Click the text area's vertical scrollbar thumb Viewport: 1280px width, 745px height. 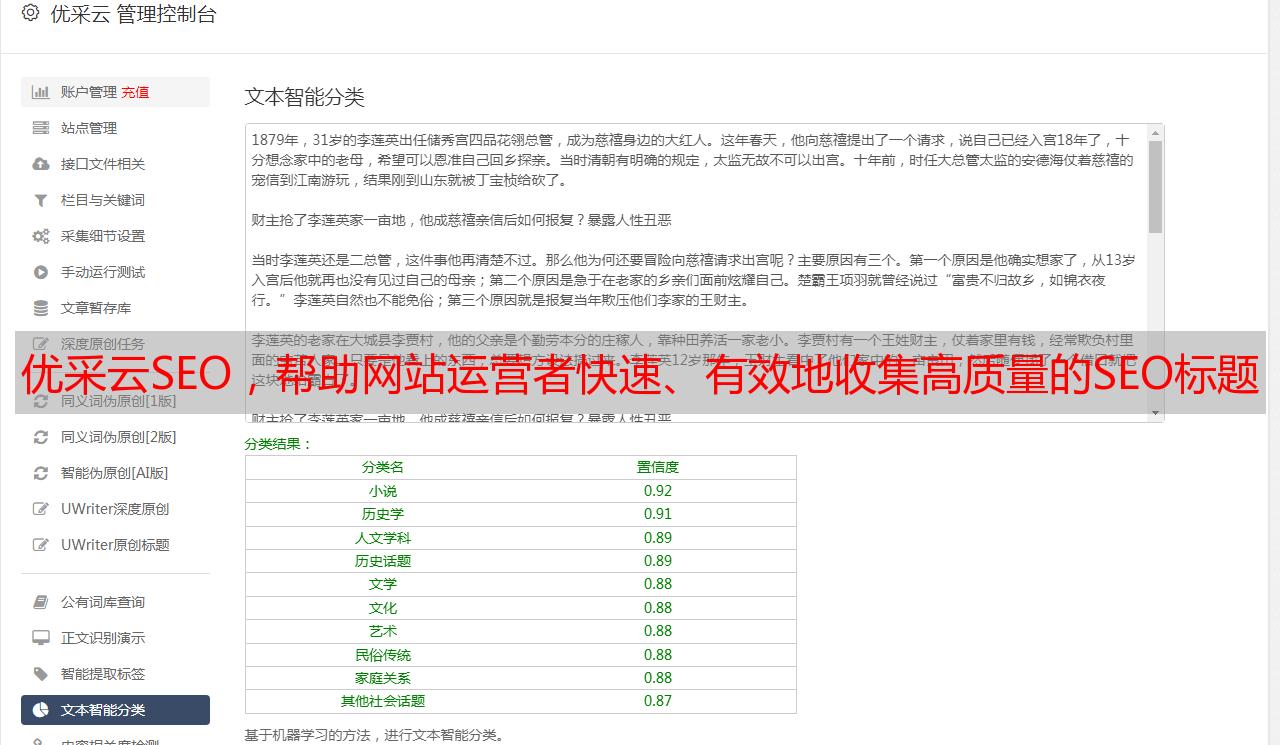click(1156, 187)
